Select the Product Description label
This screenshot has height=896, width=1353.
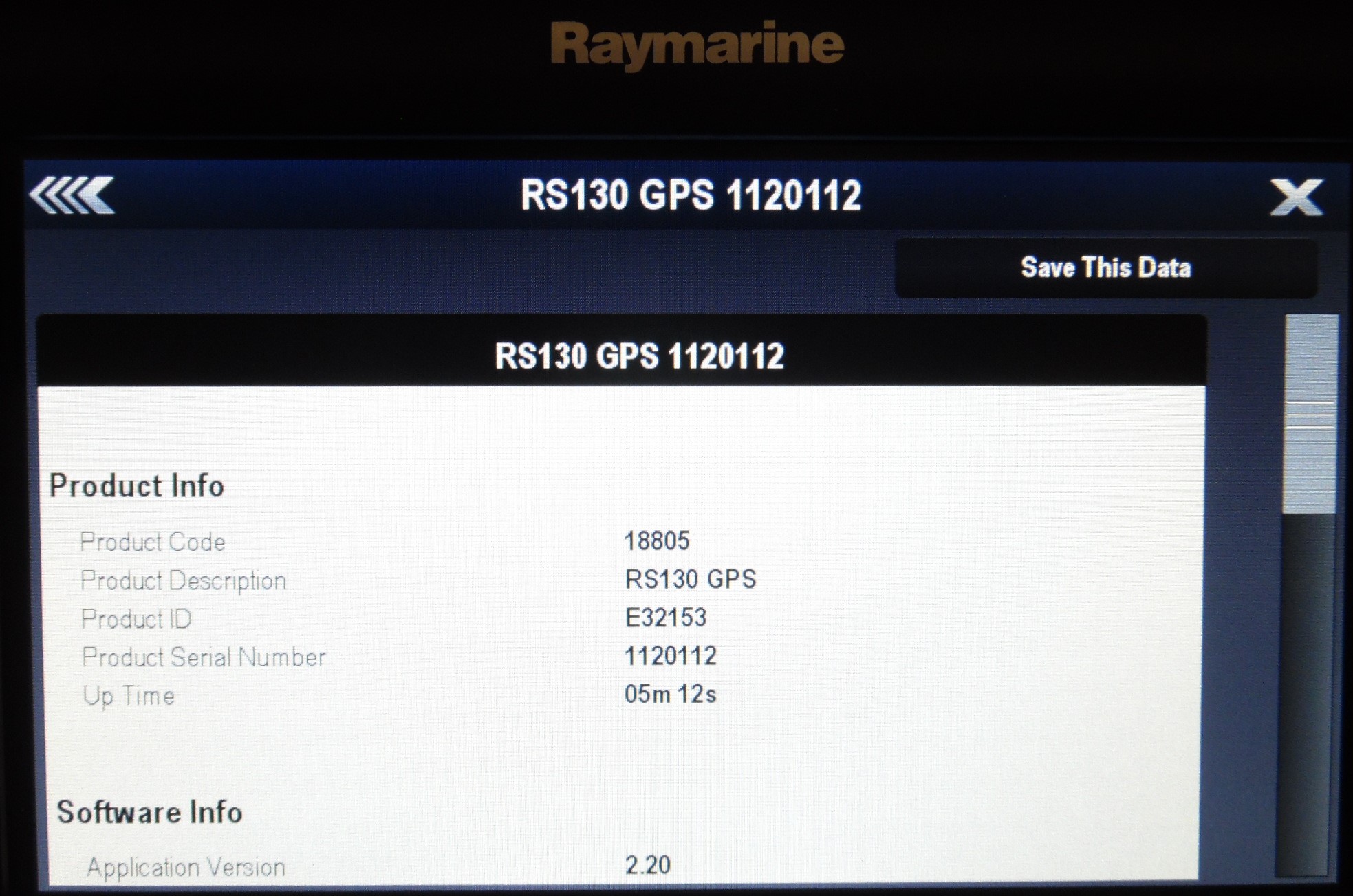point(183,581)
